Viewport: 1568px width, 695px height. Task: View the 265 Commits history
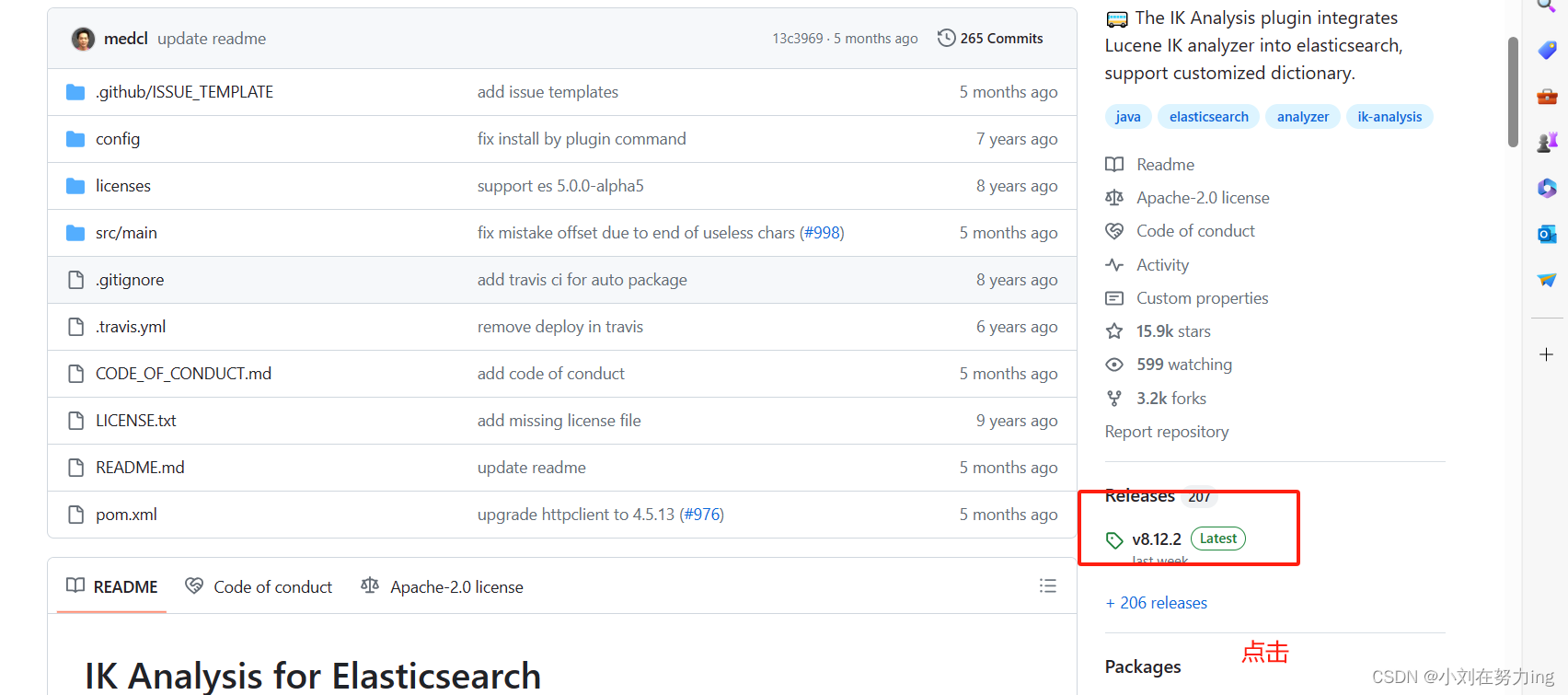(1001, 39)
